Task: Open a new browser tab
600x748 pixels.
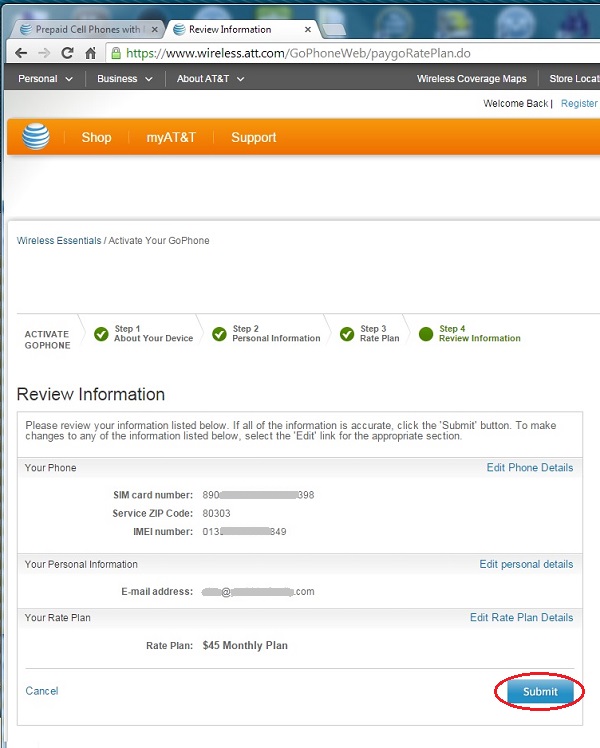Action: 334,30
